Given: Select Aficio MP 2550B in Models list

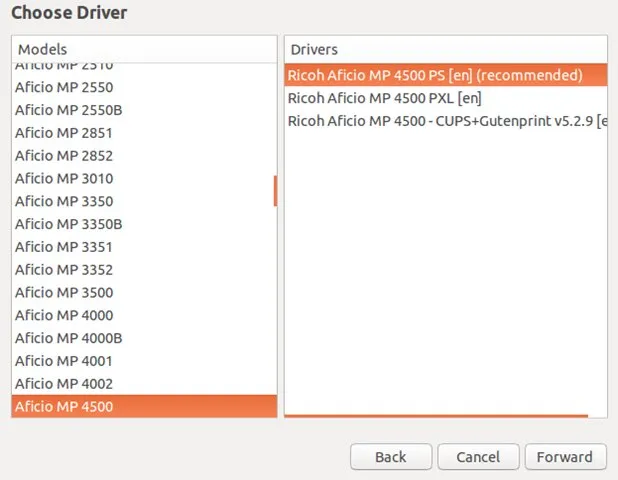Looking at the screenshot, I should click(x=68, y=110).
